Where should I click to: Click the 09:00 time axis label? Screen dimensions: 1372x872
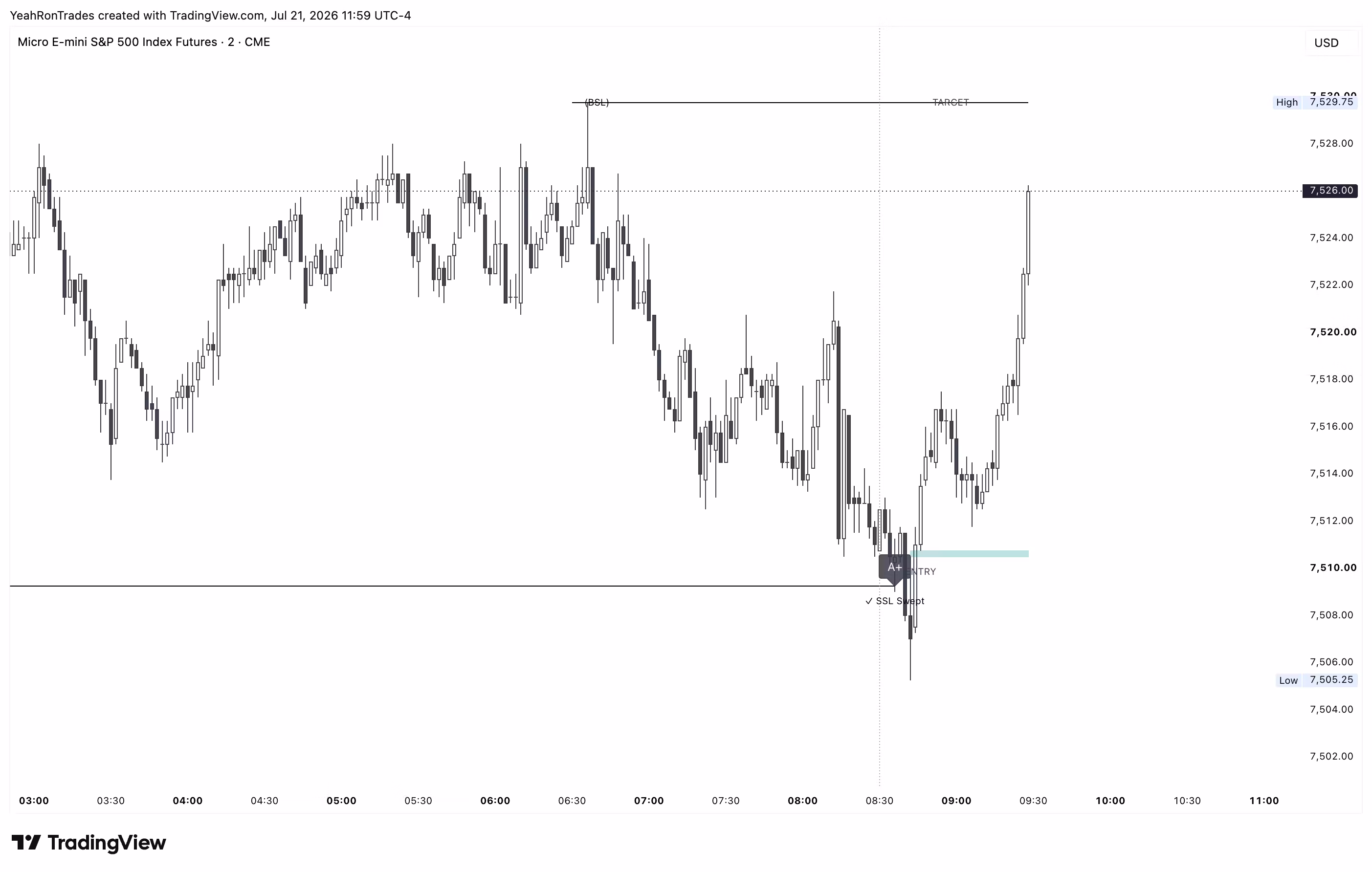click(956, 801)
